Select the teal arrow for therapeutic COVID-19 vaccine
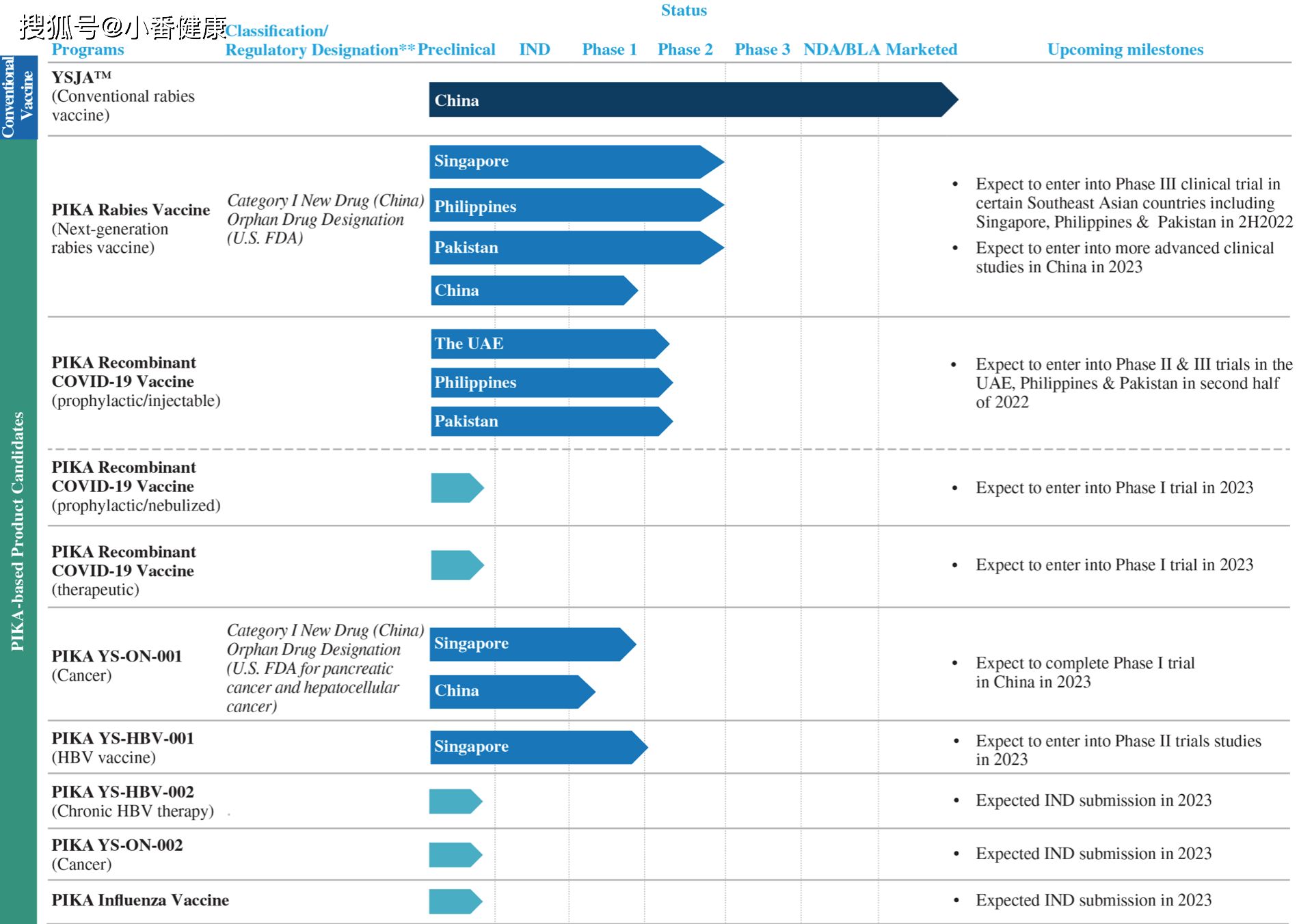This screenshot has width=1299, height=924. click(457, 565)
